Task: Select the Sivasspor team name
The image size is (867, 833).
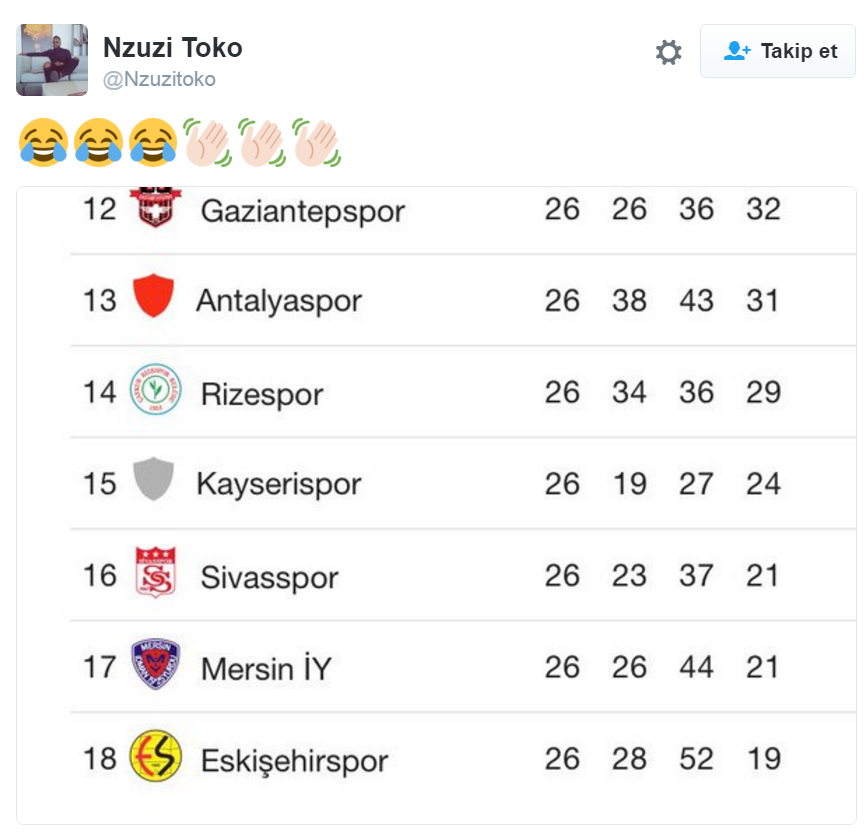Action: [269, 577]
